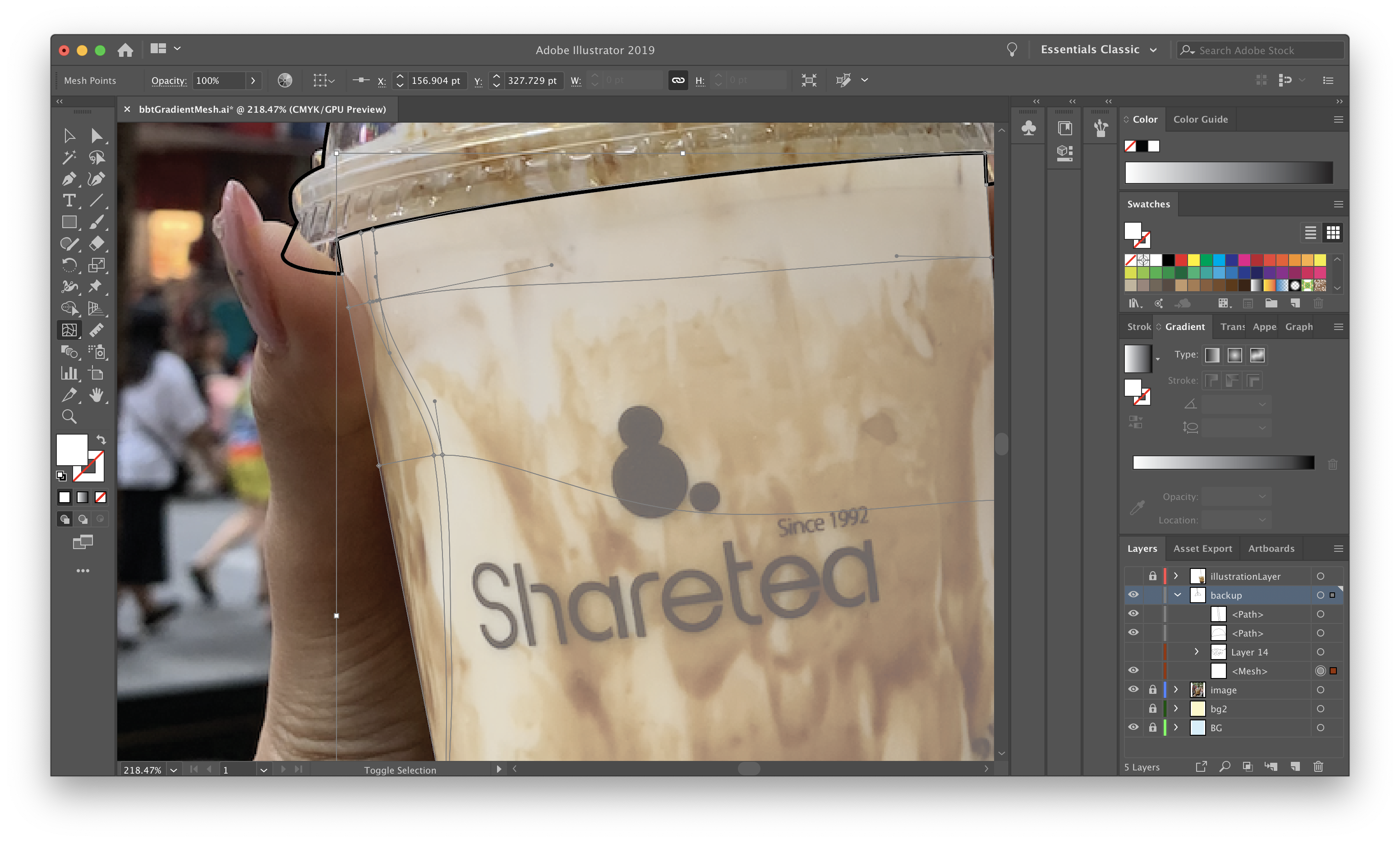Select the Paintbrush tool
The image size is (1400, 843).
click(97, 222)
